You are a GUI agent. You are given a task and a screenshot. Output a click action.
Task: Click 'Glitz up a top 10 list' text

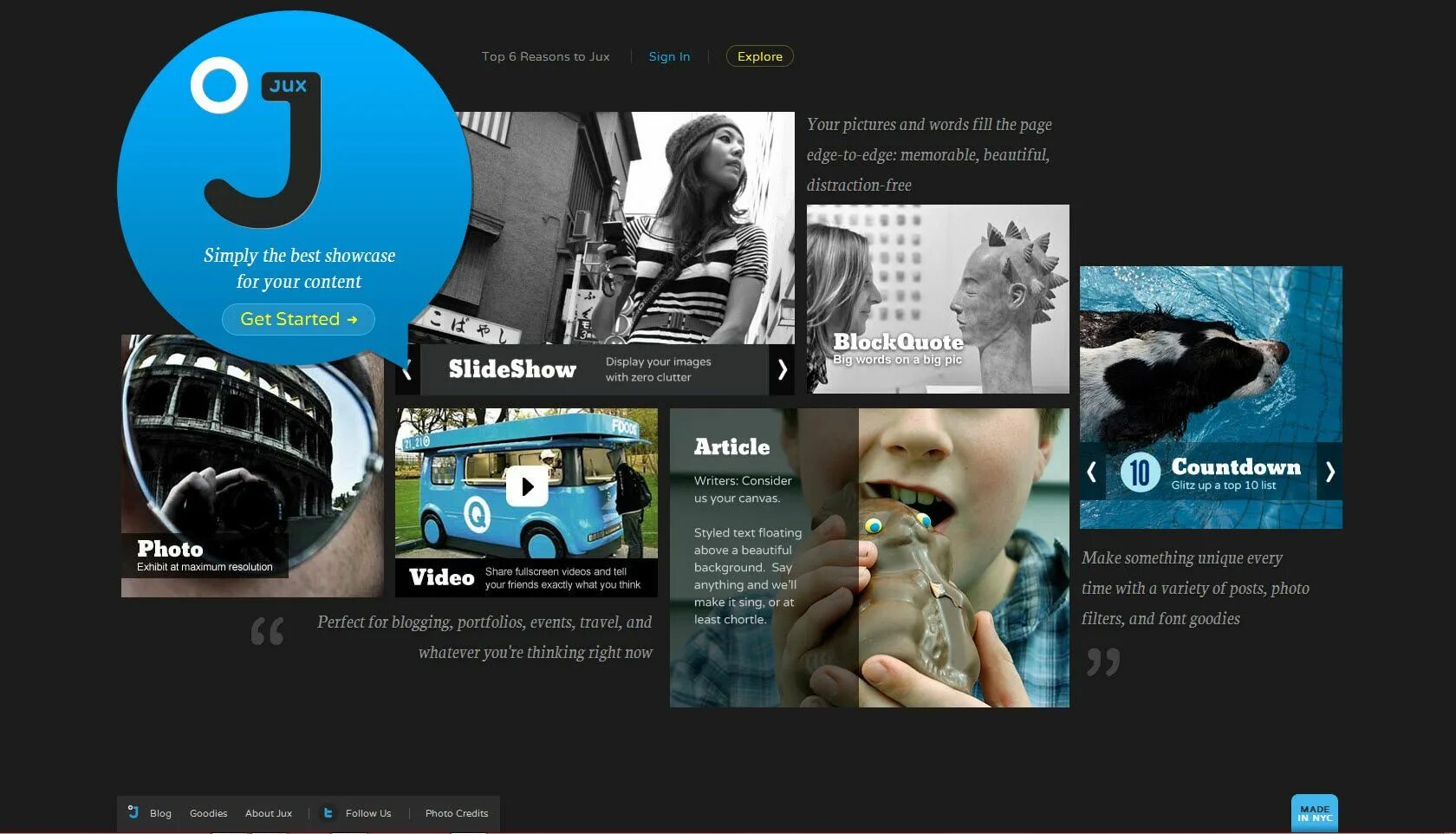click(1223, 485)
